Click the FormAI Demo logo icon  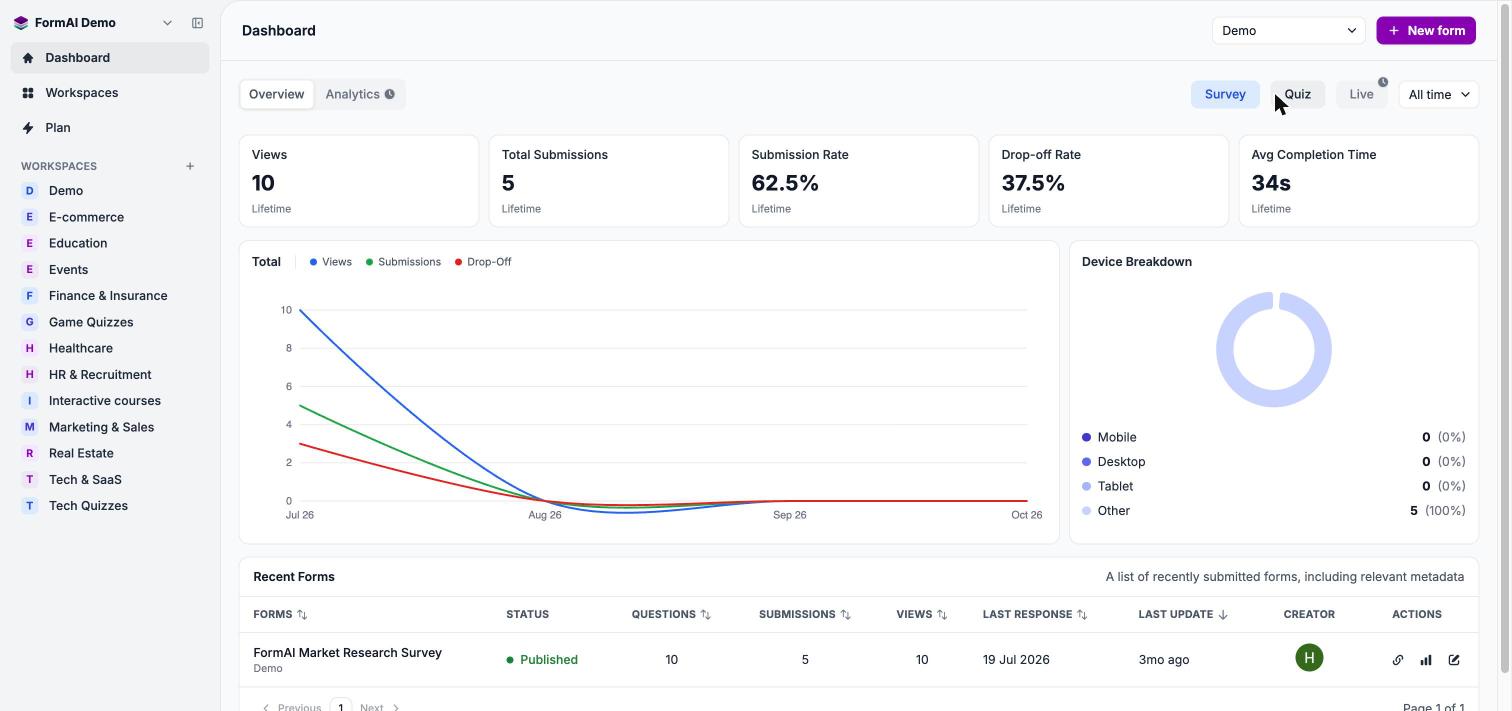pyautogui.click(x=21, y=23)
